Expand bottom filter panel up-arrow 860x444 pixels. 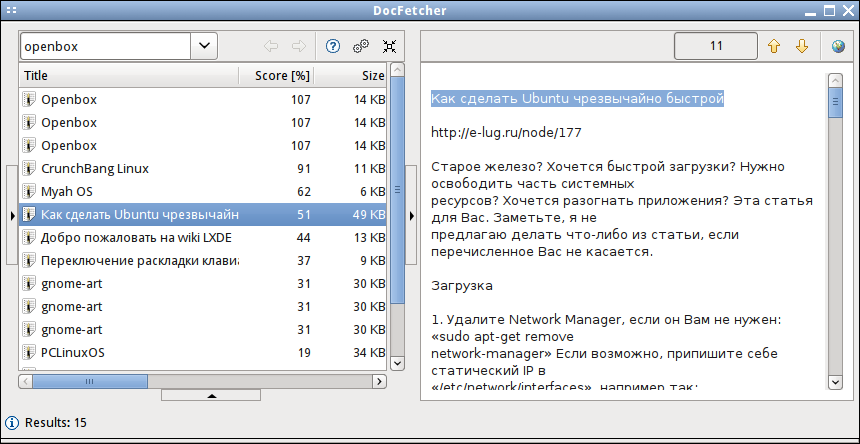[211, 395]
